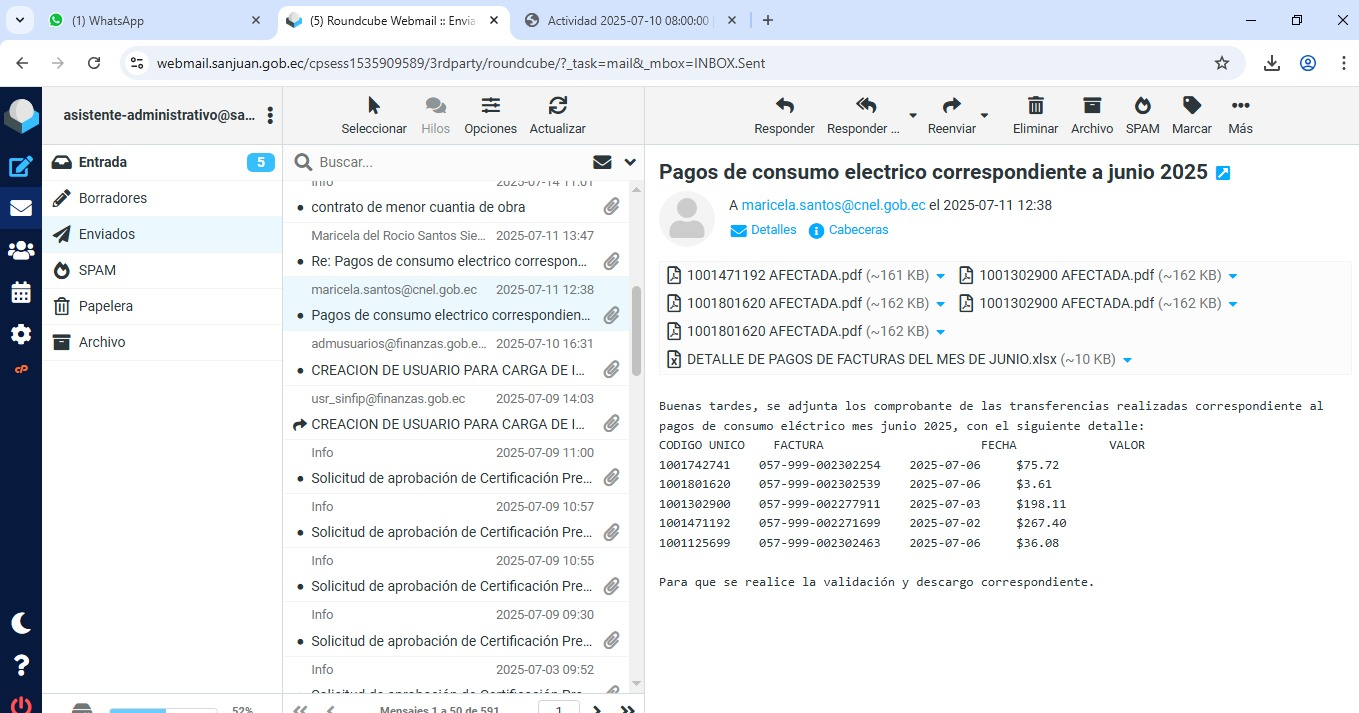Click maricela.santos@cnel.gob.ec recipient link
Viewport: 1359px width, 713px height.
click(833, 205)
